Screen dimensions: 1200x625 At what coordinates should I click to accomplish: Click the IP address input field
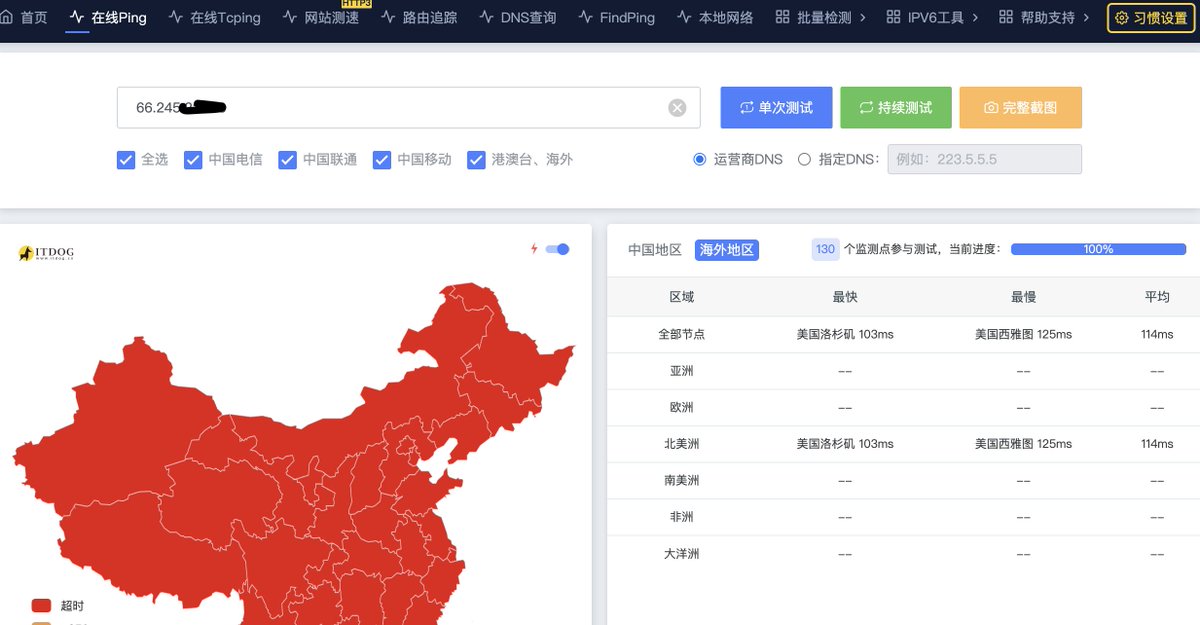point(408,107)
